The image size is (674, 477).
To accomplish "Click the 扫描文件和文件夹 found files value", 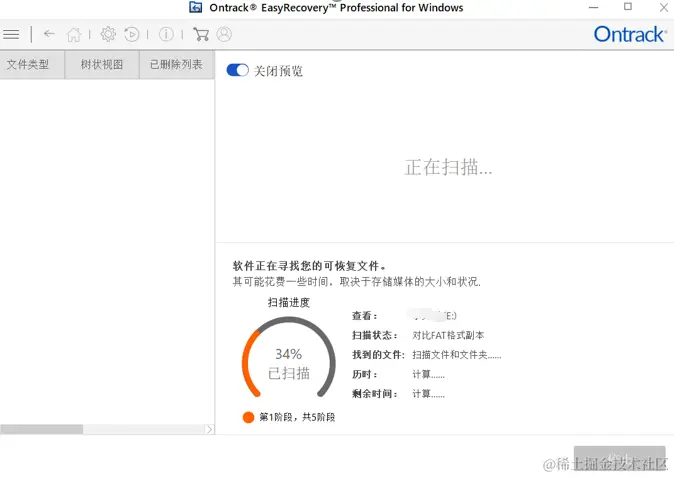I will click(x=456, y=355).
